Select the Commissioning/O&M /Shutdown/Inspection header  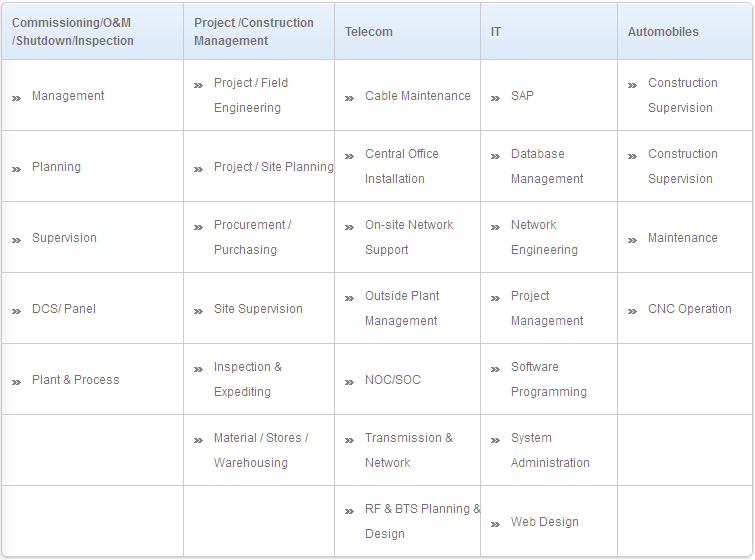(x=73, y=32)
